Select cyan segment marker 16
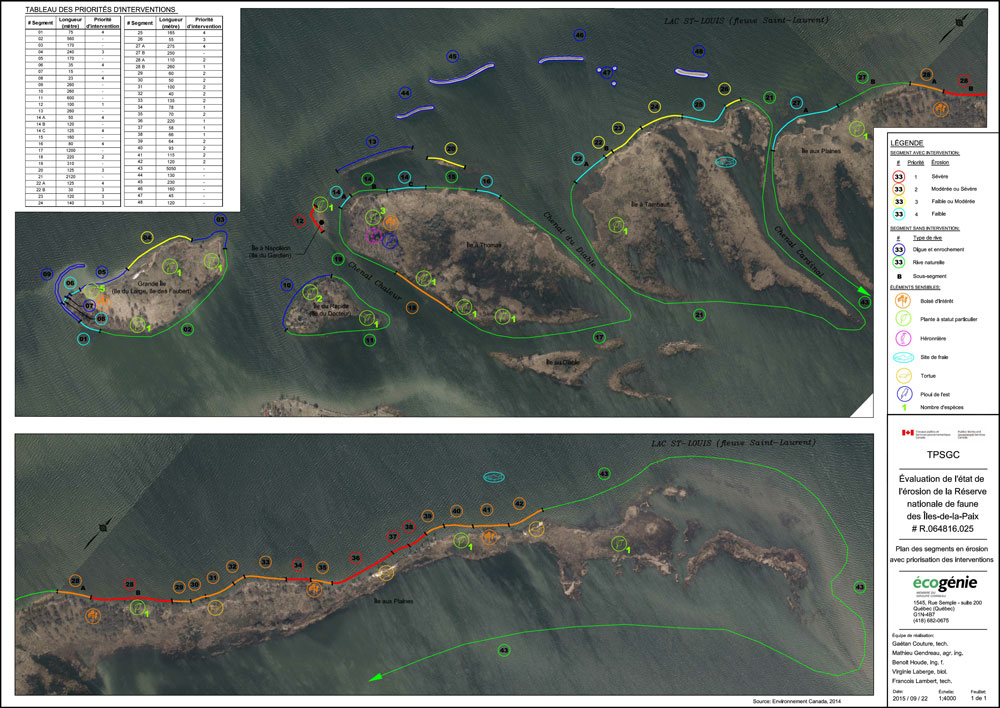This screenshot has height=708, width=1000. (486, 181)
